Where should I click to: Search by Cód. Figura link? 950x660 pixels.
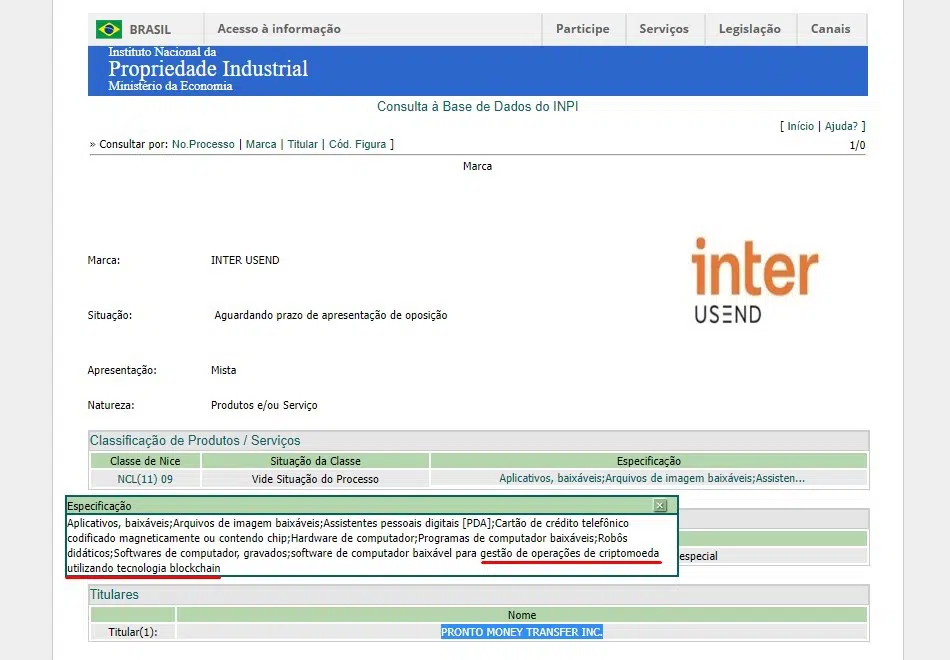(357, 144)
